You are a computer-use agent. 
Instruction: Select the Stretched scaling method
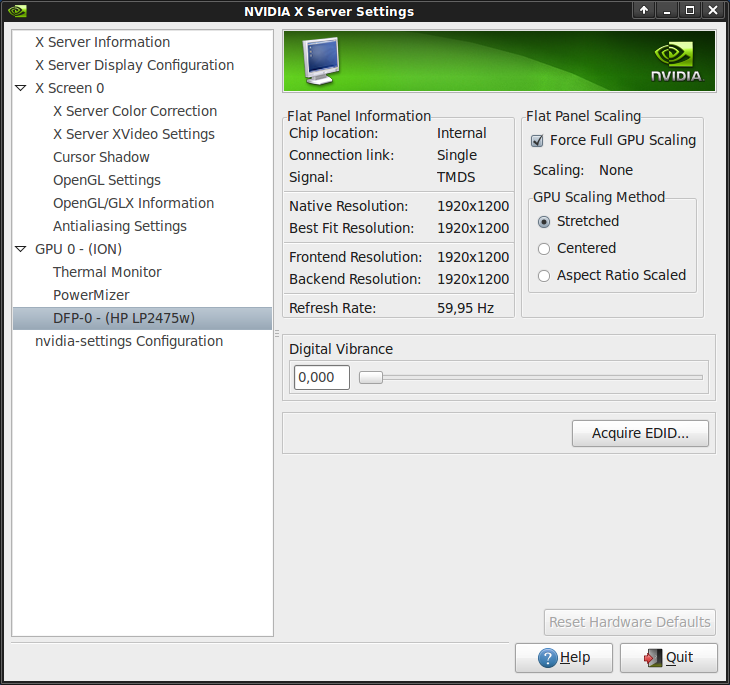click(544, 222)
